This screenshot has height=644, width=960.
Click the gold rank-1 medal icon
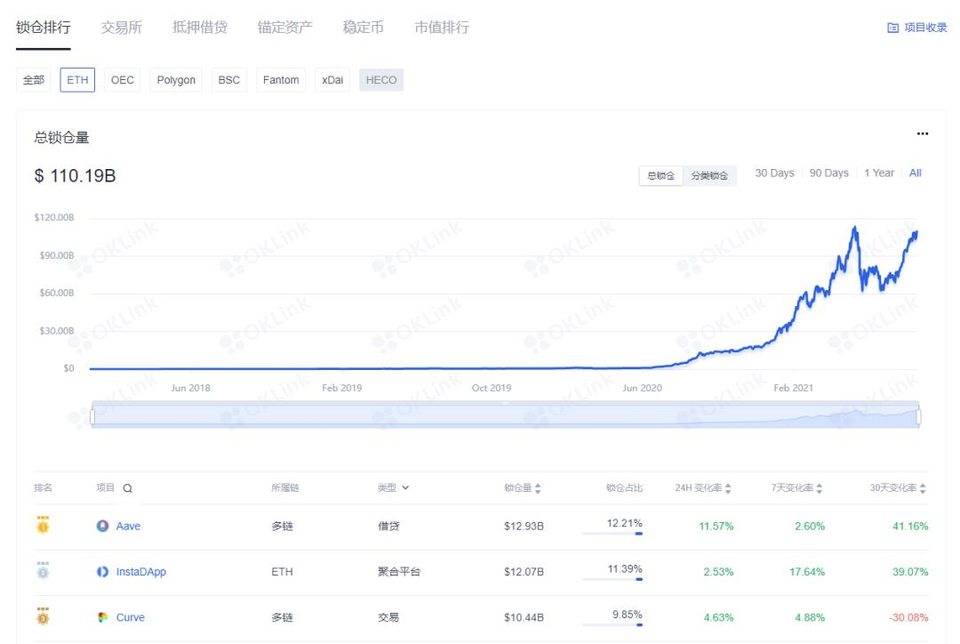[43, 525]
